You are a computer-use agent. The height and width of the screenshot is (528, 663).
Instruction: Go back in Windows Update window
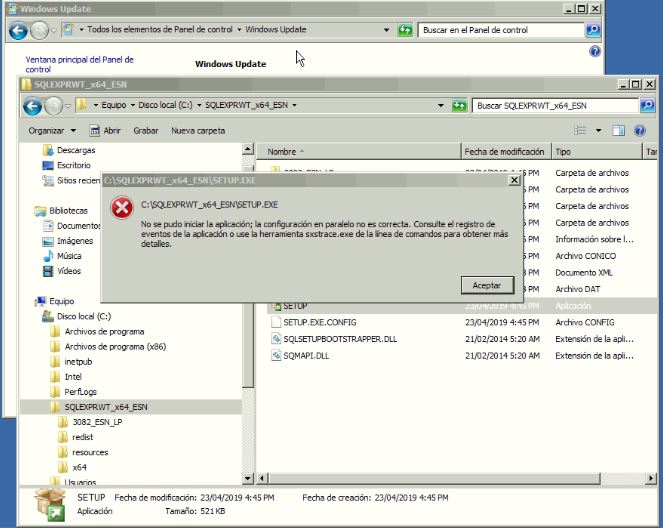click(x=18, y=31)
